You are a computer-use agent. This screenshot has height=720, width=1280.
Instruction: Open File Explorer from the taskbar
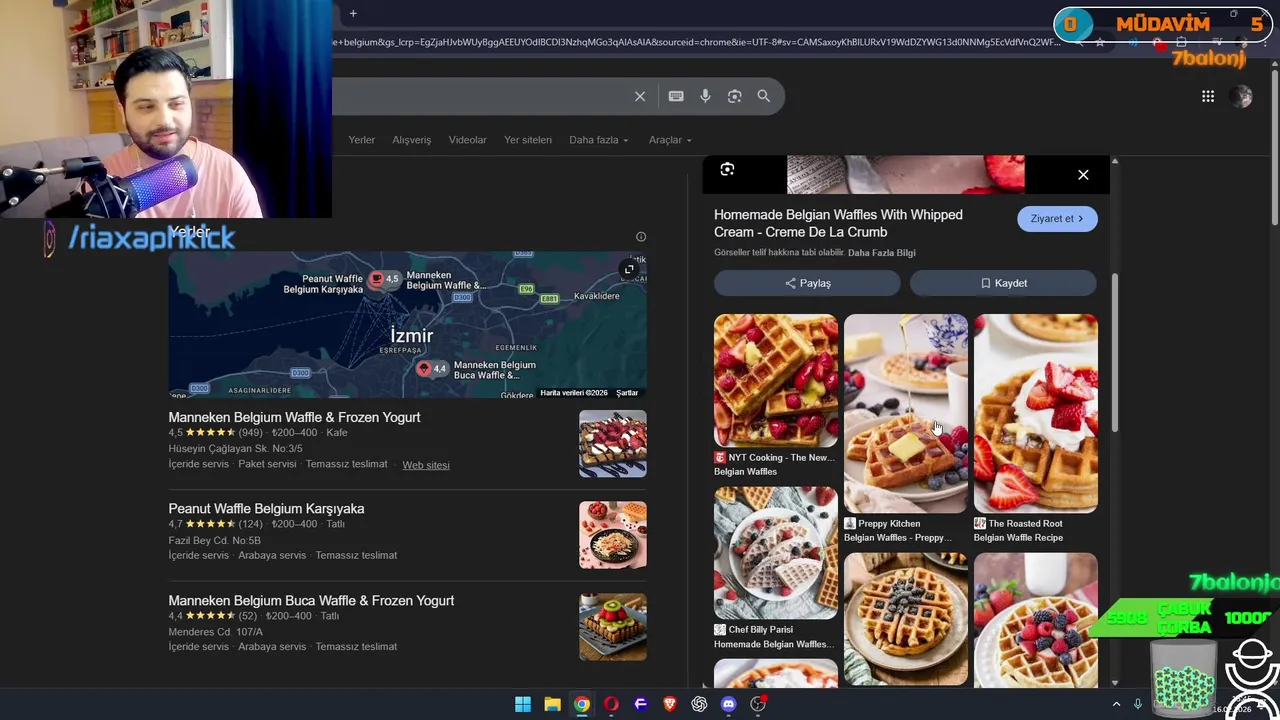(552, 704)
